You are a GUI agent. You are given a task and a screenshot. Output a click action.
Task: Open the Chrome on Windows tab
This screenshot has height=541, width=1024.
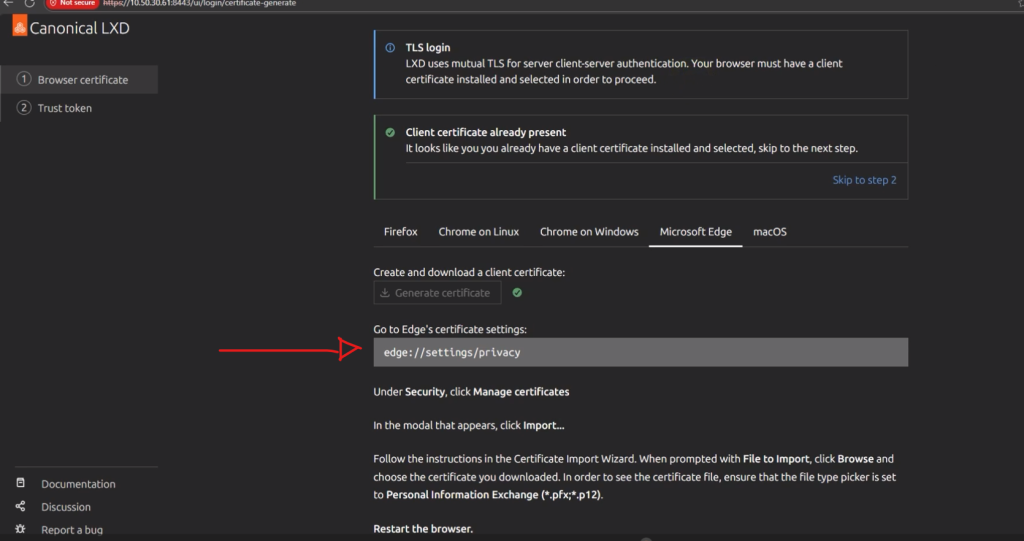click(589, 232)
